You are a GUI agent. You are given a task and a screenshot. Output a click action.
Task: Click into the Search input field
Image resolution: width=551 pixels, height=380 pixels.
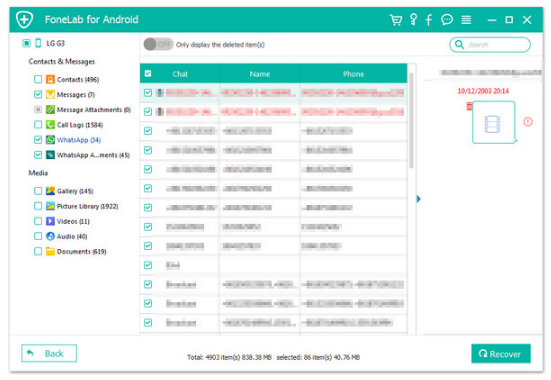click(490, 45)
